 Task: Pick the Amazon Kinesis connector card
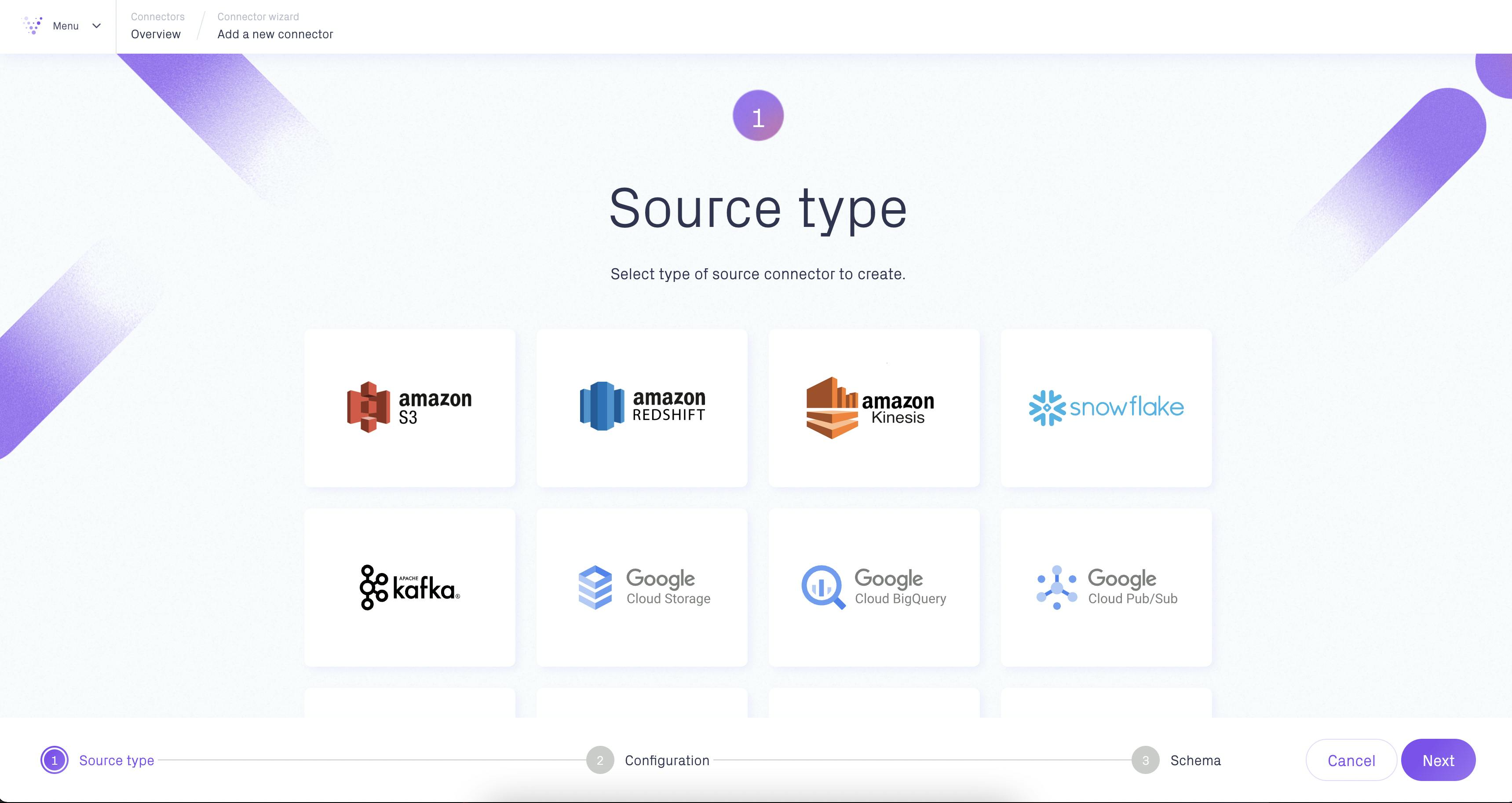point(874,408)
